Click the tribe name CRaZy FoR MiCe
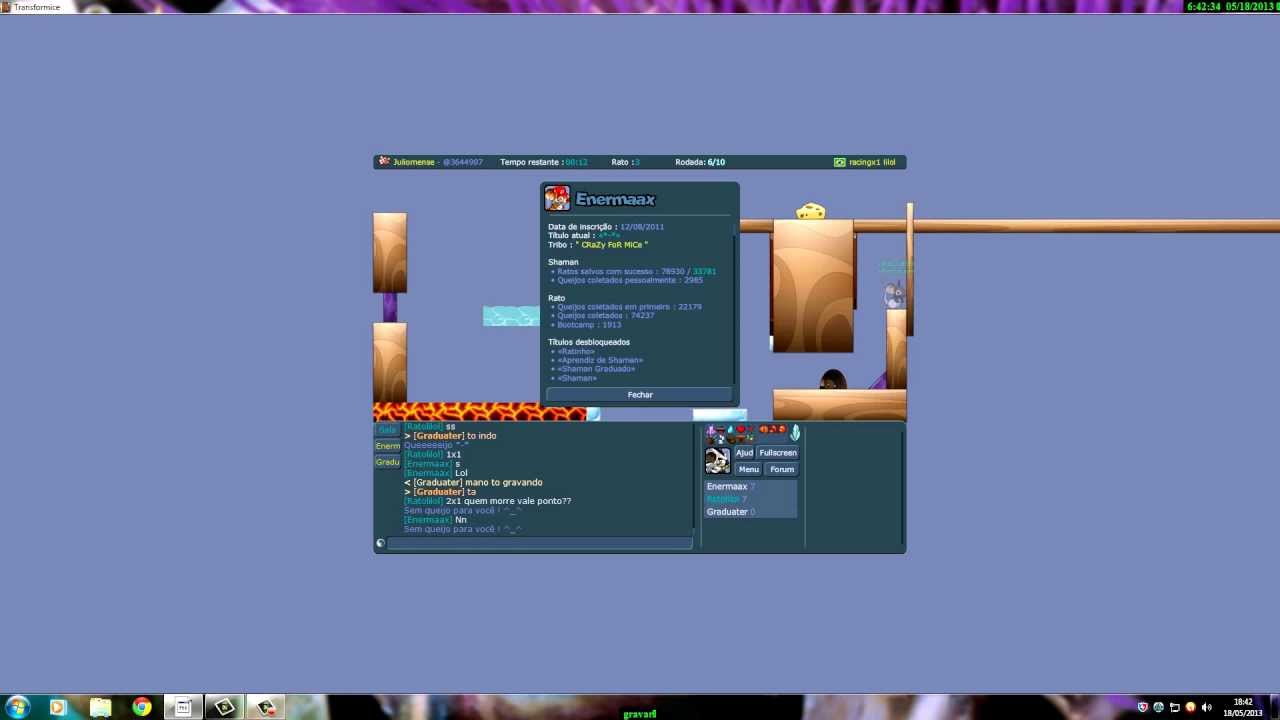1280x720 pixels. (612, 244)
